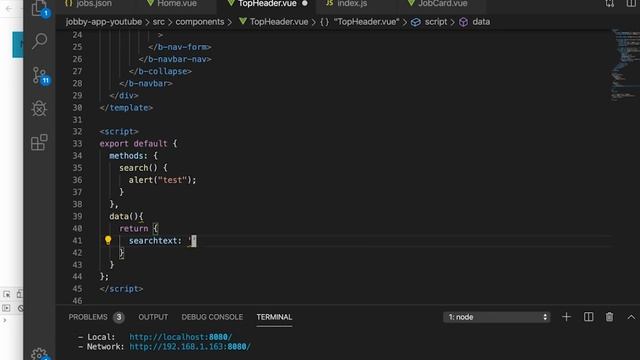Screen dimensions: 640x360
Task: Select the TopHeader.vue editor tab
Action: (x=267, y=4)
